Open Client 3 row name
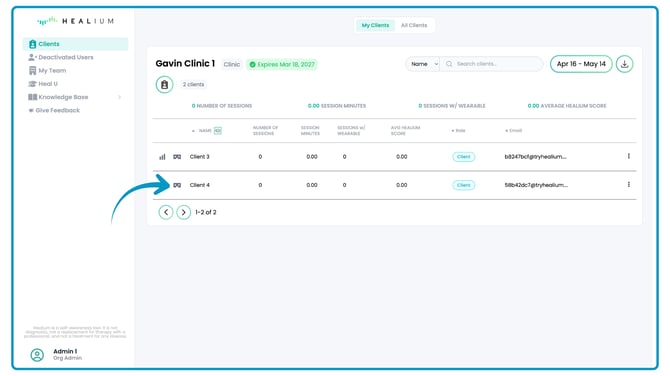Screen dimensions: 670x376 pos(200,157)
